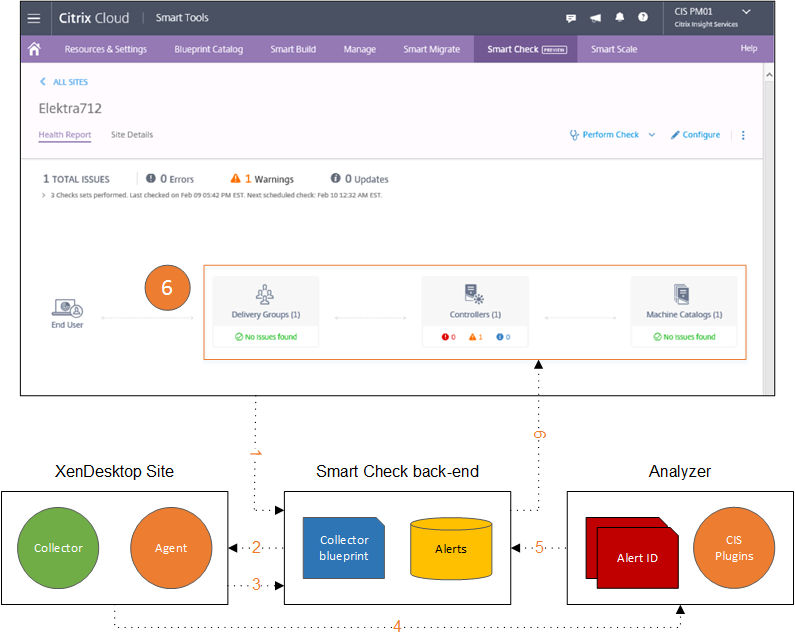Viewport: 795px width, 644px height.
Task: Click the Perform Check button
Action: (x=604, y=135)
